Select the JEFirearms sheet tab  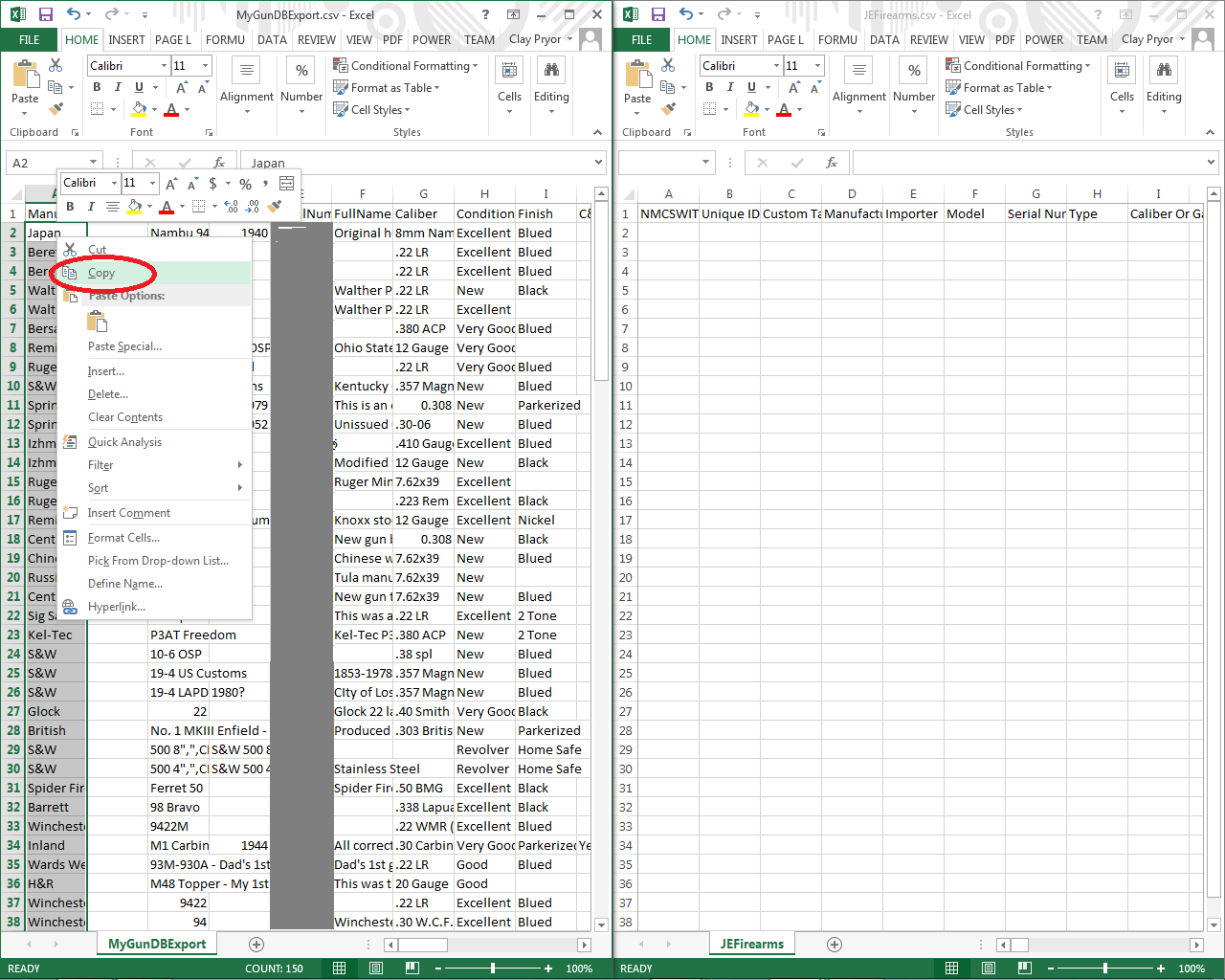click(751, 943)
